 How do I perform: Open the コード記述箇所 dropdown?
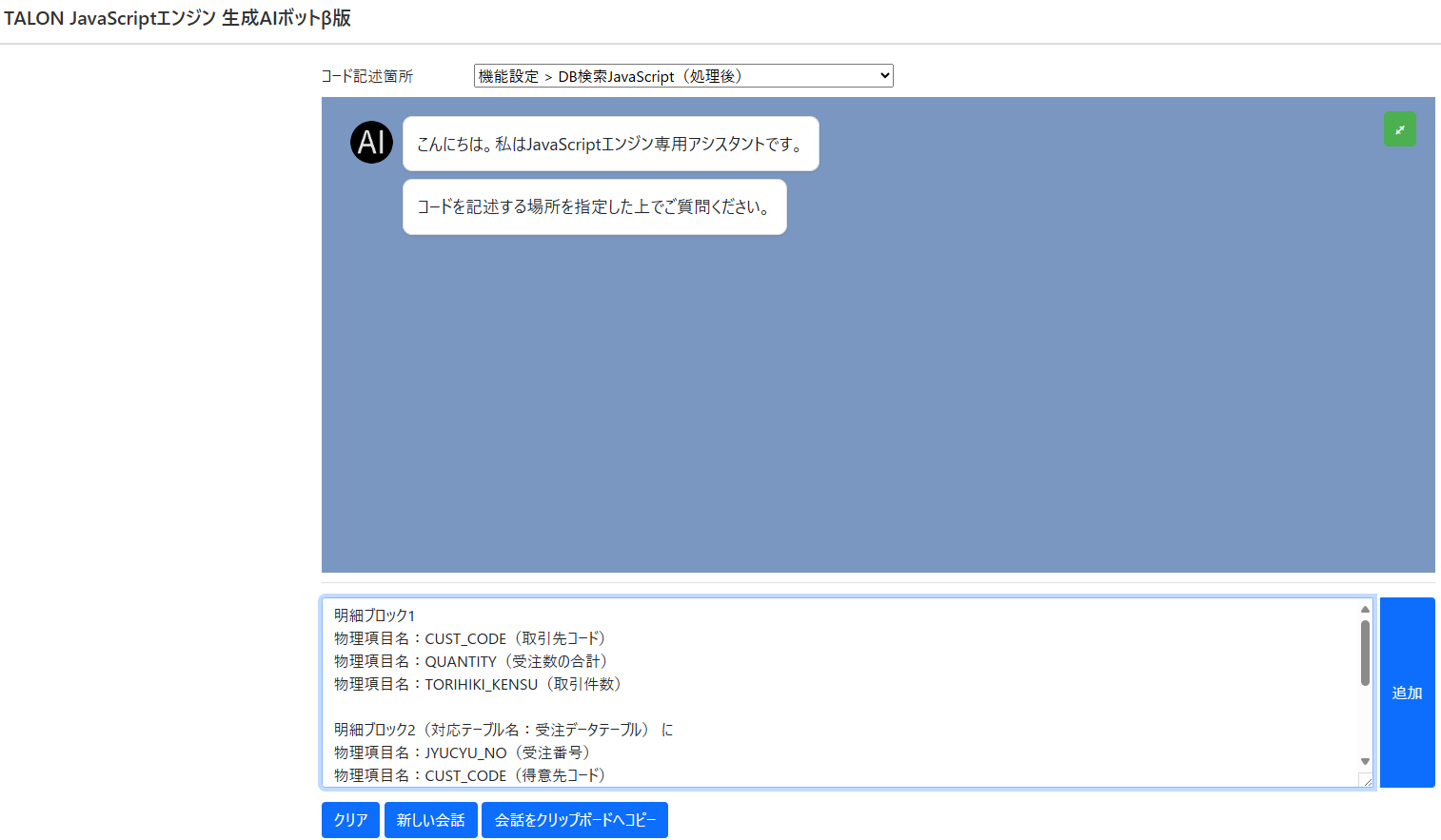[683, 76]
